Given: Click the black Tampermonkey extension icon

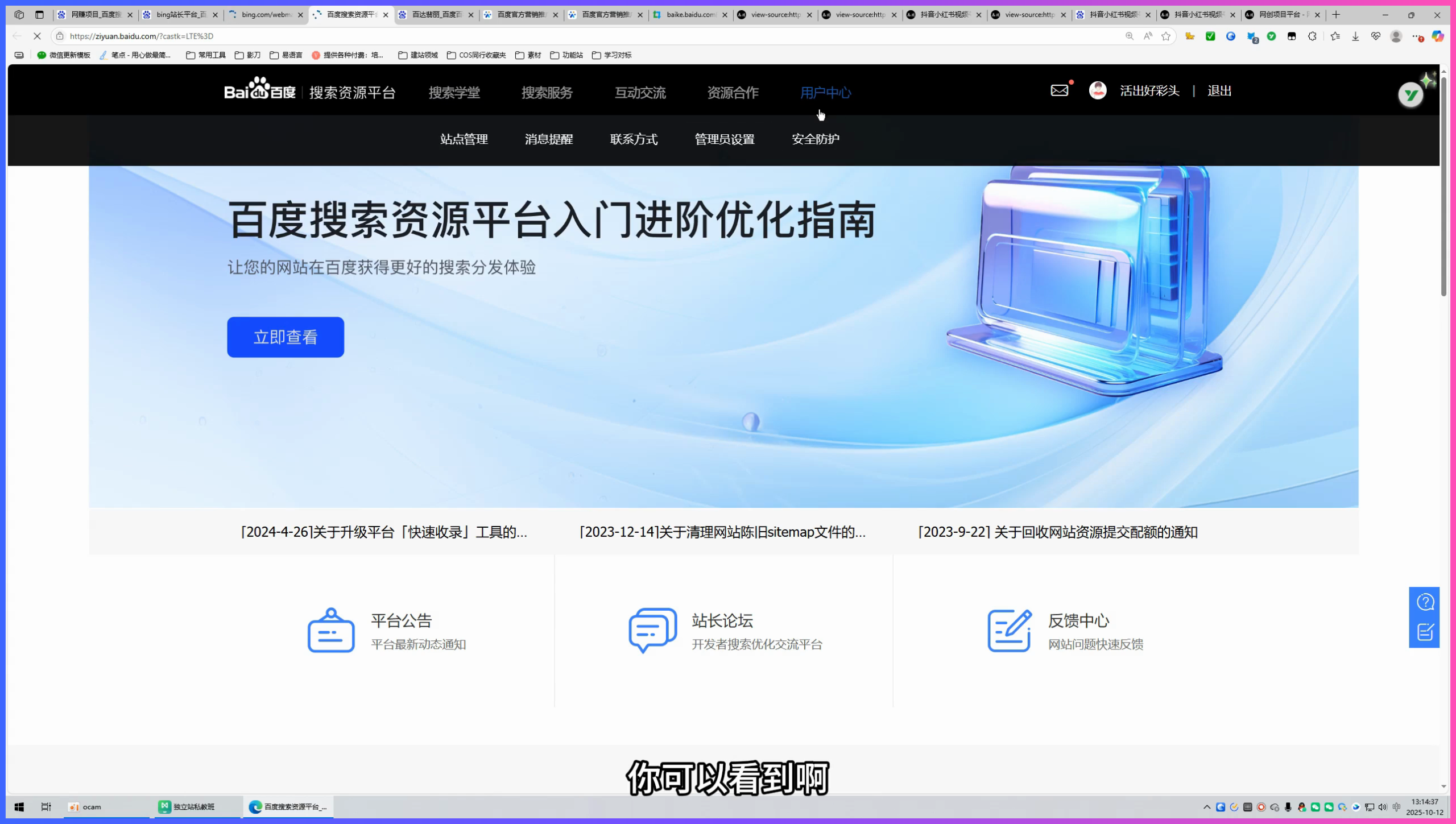Looking at the screenshot, I should click(x=1292, y=36).
